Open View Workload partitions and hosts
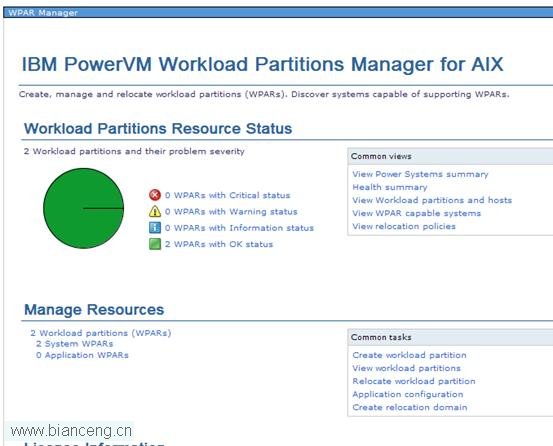 click(x=432, y=200)
